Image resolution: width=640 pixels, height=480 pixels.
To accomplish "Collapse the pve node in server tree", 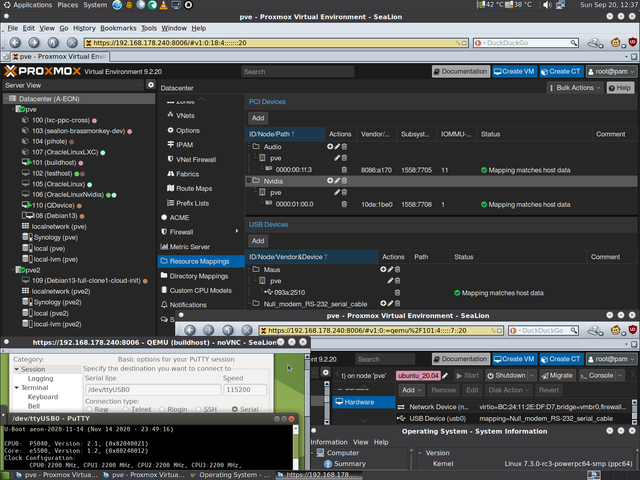I will [x=13, y=109].
